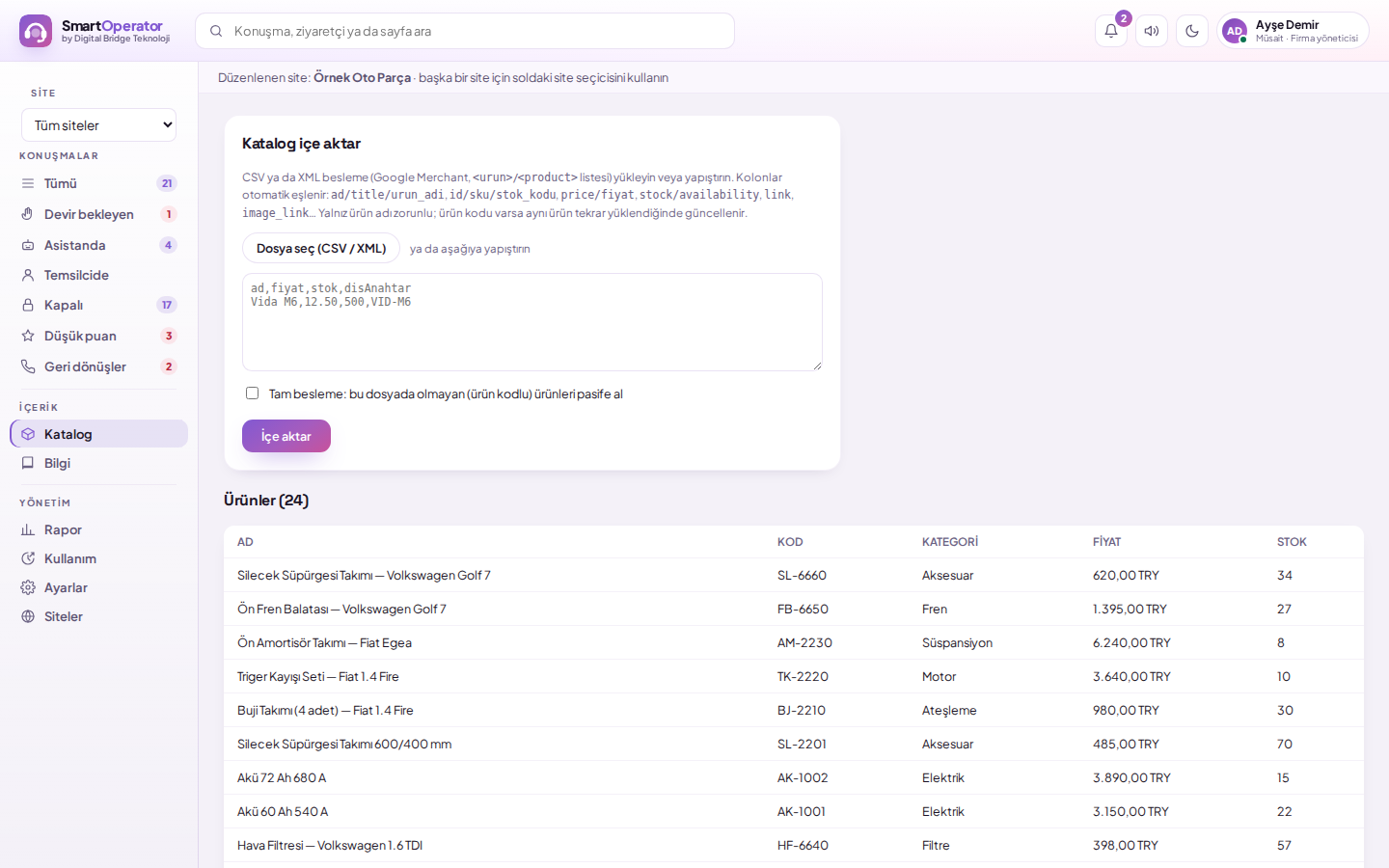Image resolution: width=1389 pixels, height=868 pixels.
Task: Switch to dark mode moon icon
Action: (1192, 31)
